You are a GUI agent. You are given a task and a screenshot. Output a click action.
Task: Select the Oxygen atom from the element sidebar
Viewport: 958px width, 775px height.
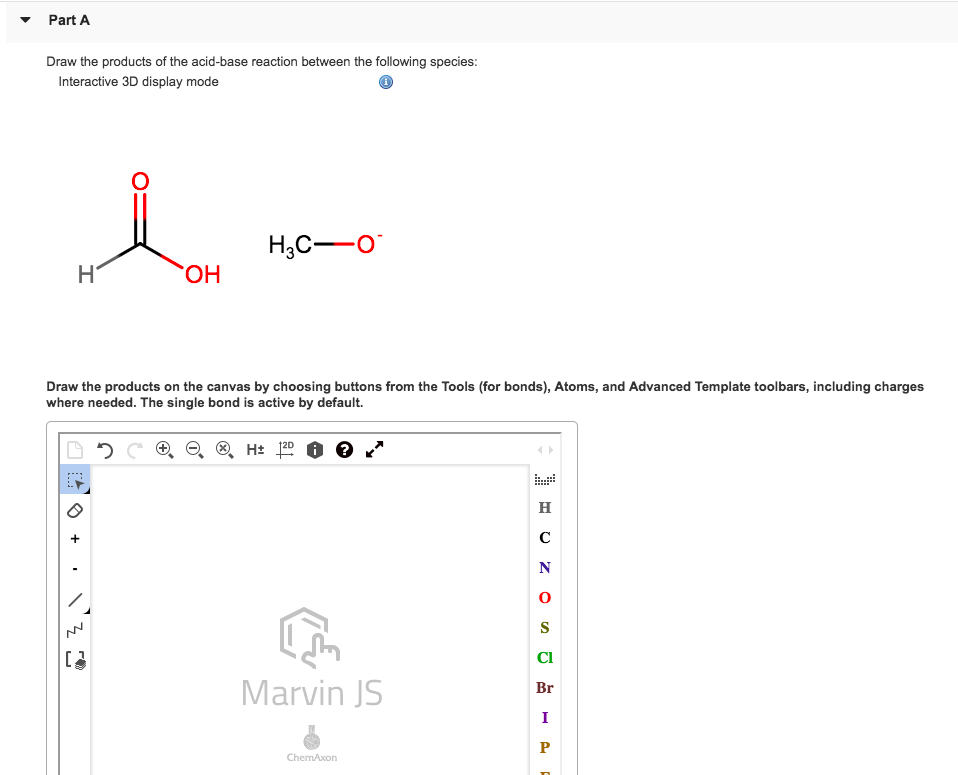click(544, 597)
